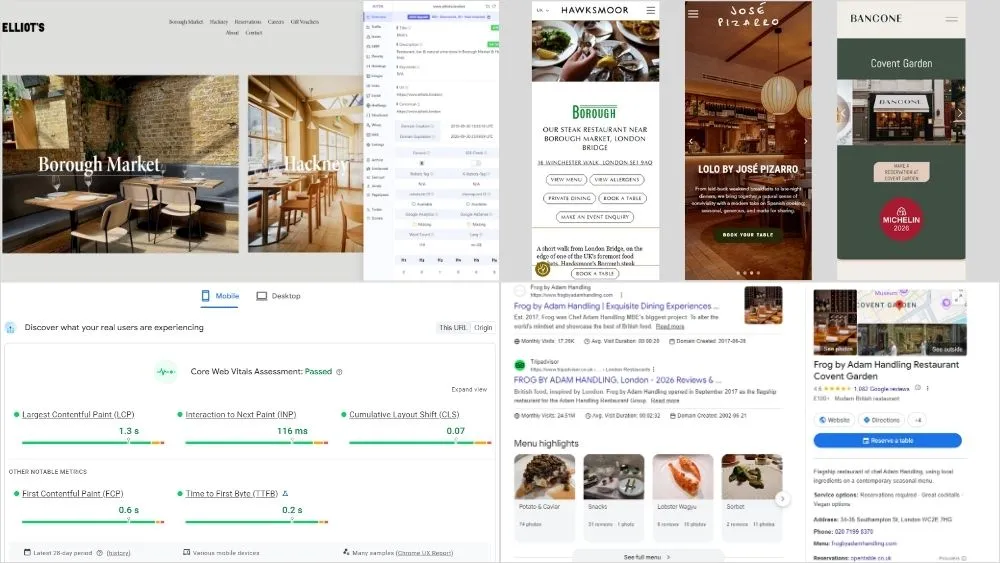Open Headings in the SEO extension sidebar
The image size is (1000, 563).
pyautogui.click(x=378, y=66)
